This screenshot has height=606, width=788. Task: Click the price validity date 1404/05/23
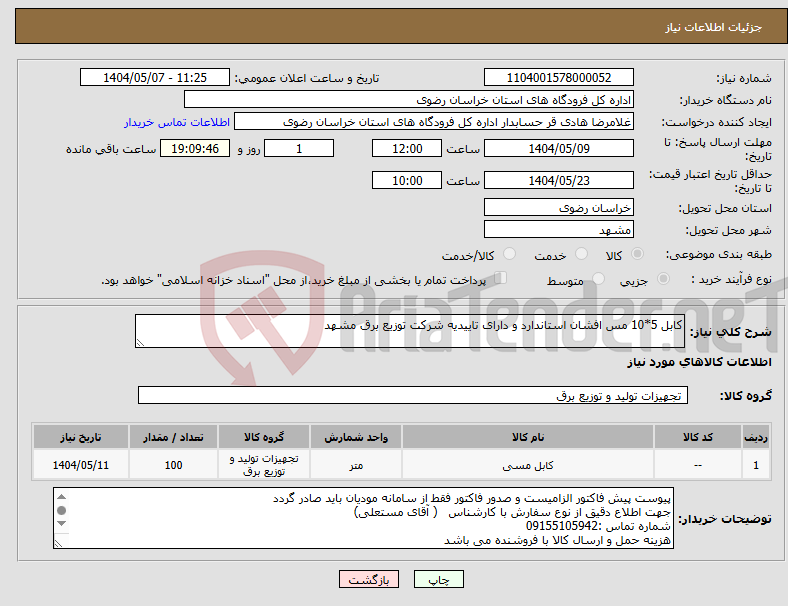(559, 180)
